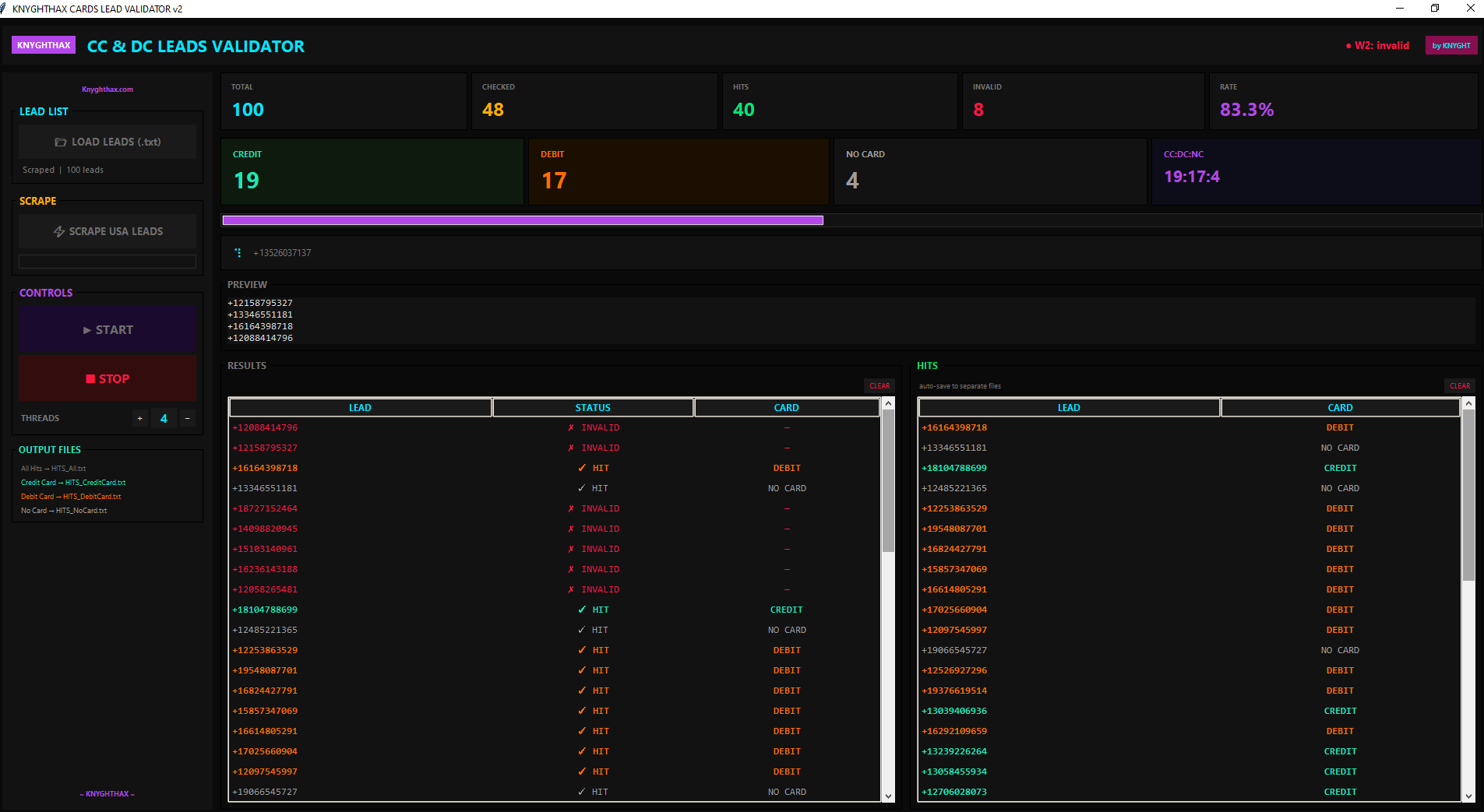Open the 'by KNYGHT' button
The image size is (1484, 812).
pyautogui.click(x=1451, y=46)
